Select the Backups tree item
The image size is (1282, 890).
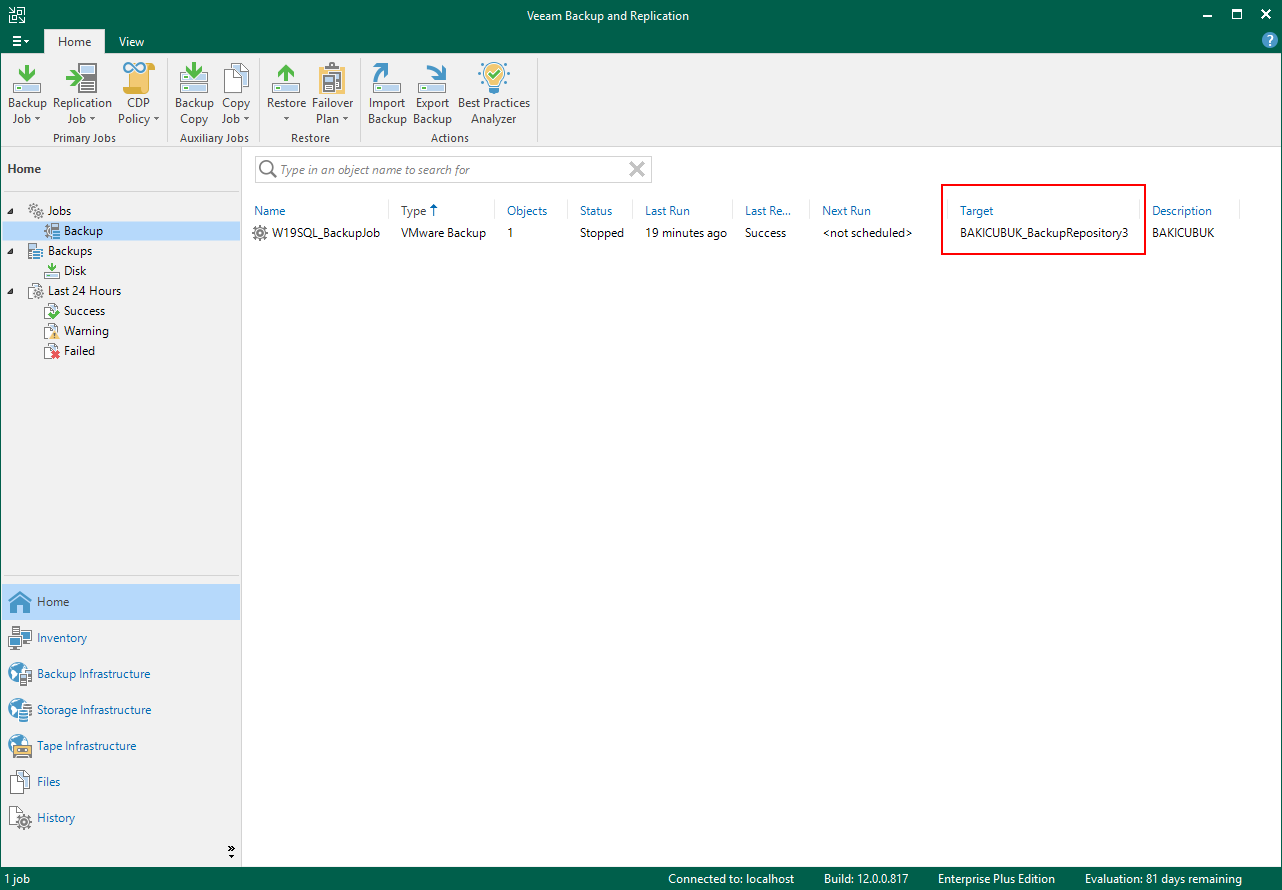69,251
